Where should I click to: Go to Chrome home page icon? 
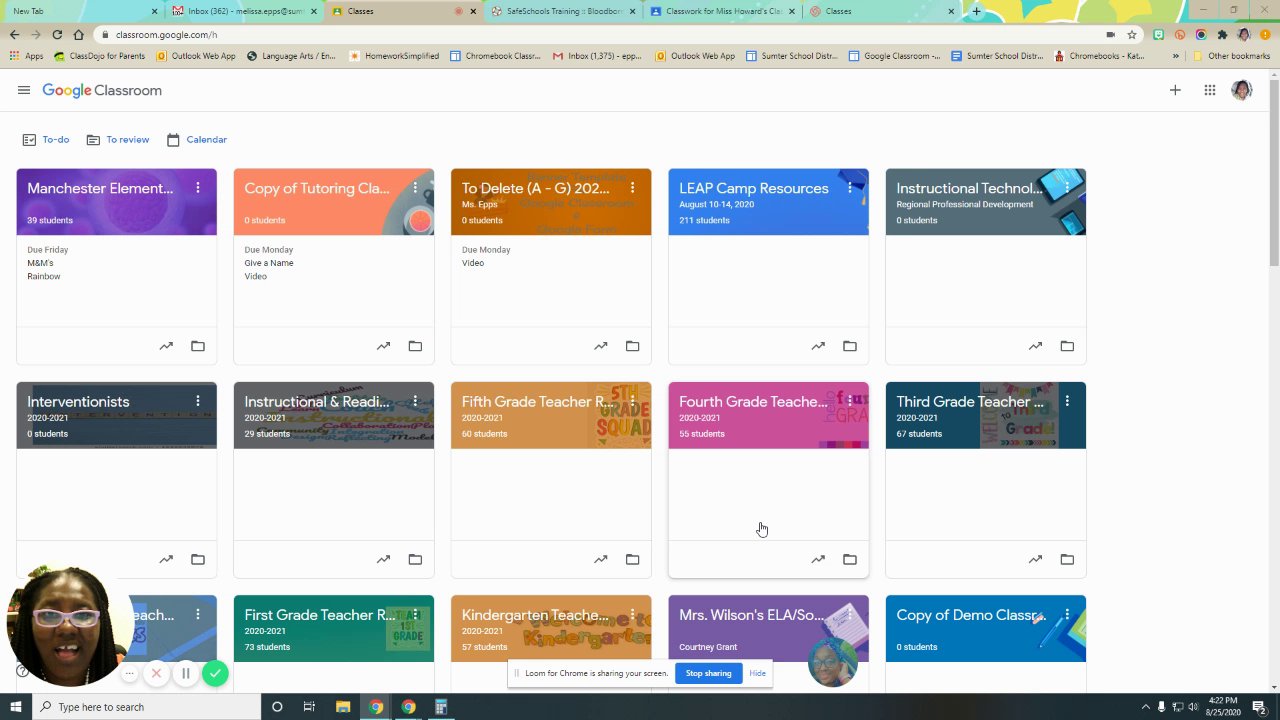click(78, 34)
